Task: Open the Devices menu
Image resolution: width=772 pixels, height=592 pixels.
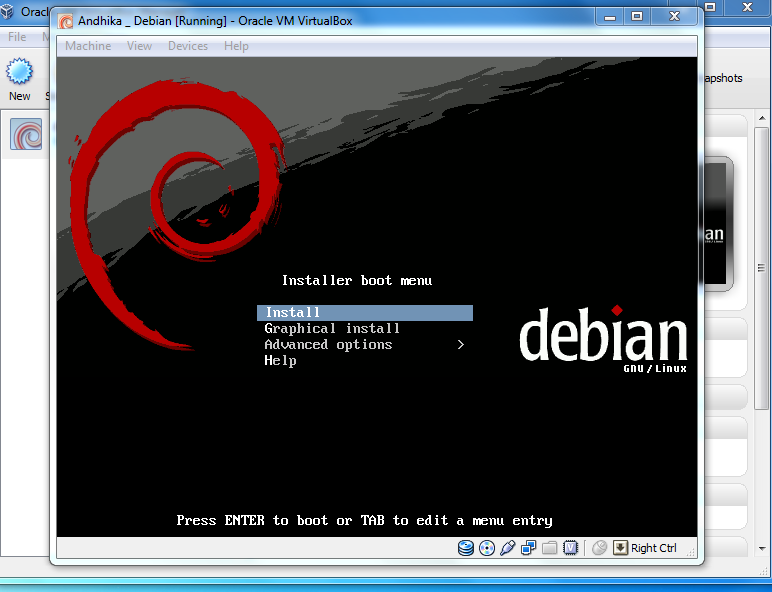Action: (x=188, y=46)
